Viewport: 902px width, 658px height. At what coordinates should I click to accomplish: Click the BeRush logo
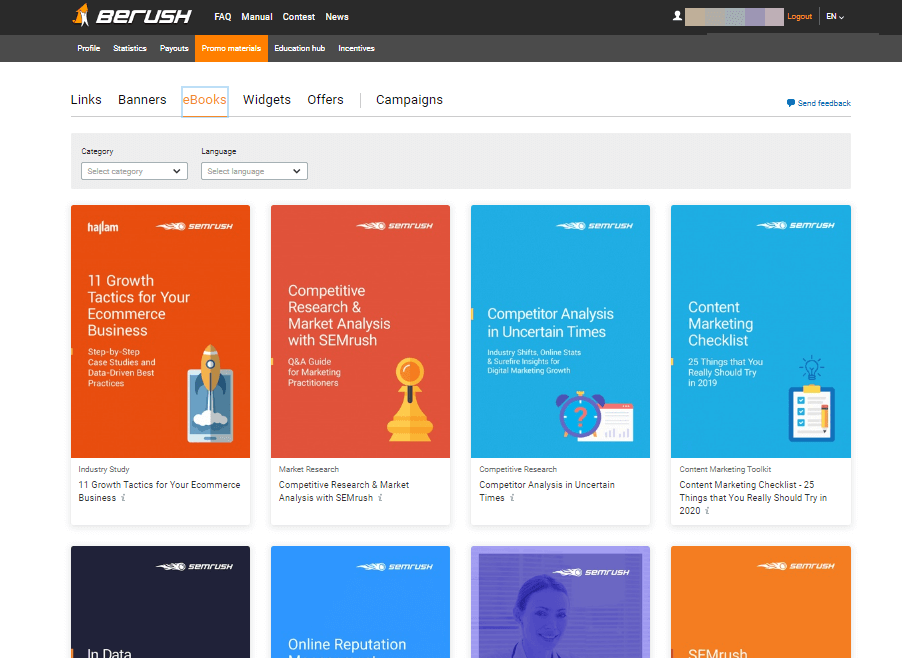tap(132, 16)
